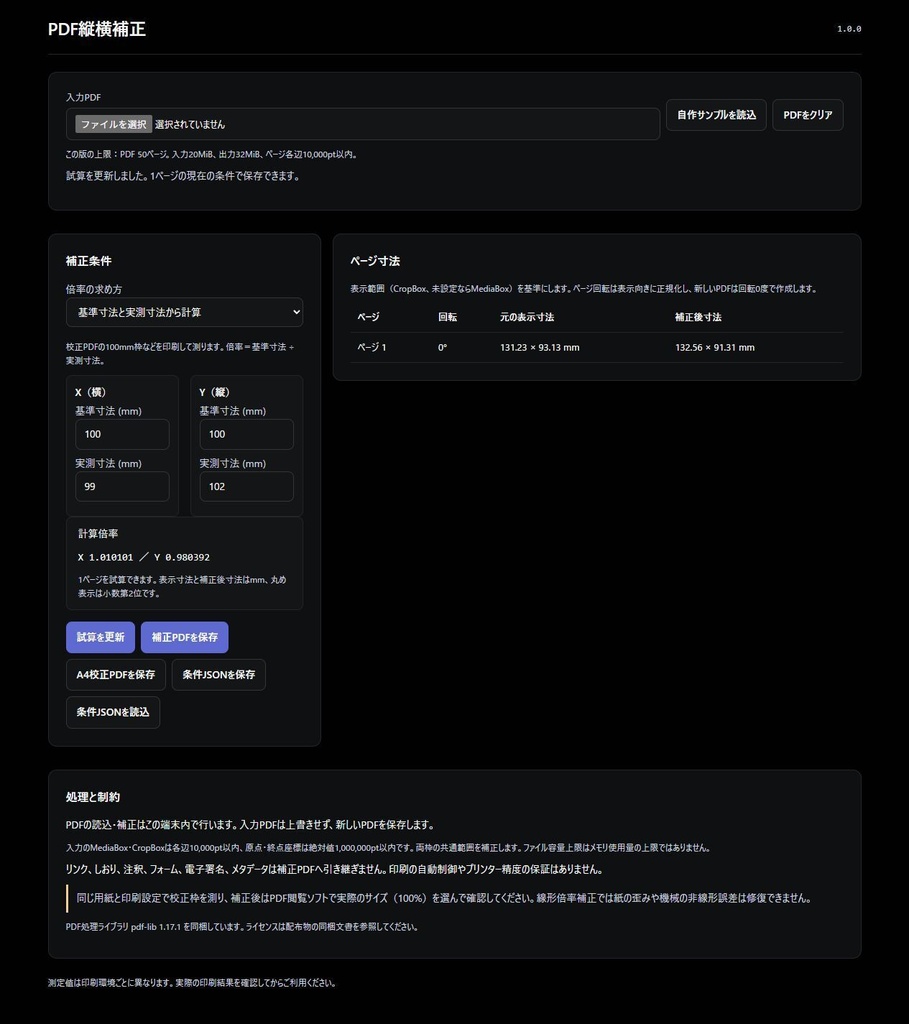Click the 0° rotation cell

(x=443, y=347)
